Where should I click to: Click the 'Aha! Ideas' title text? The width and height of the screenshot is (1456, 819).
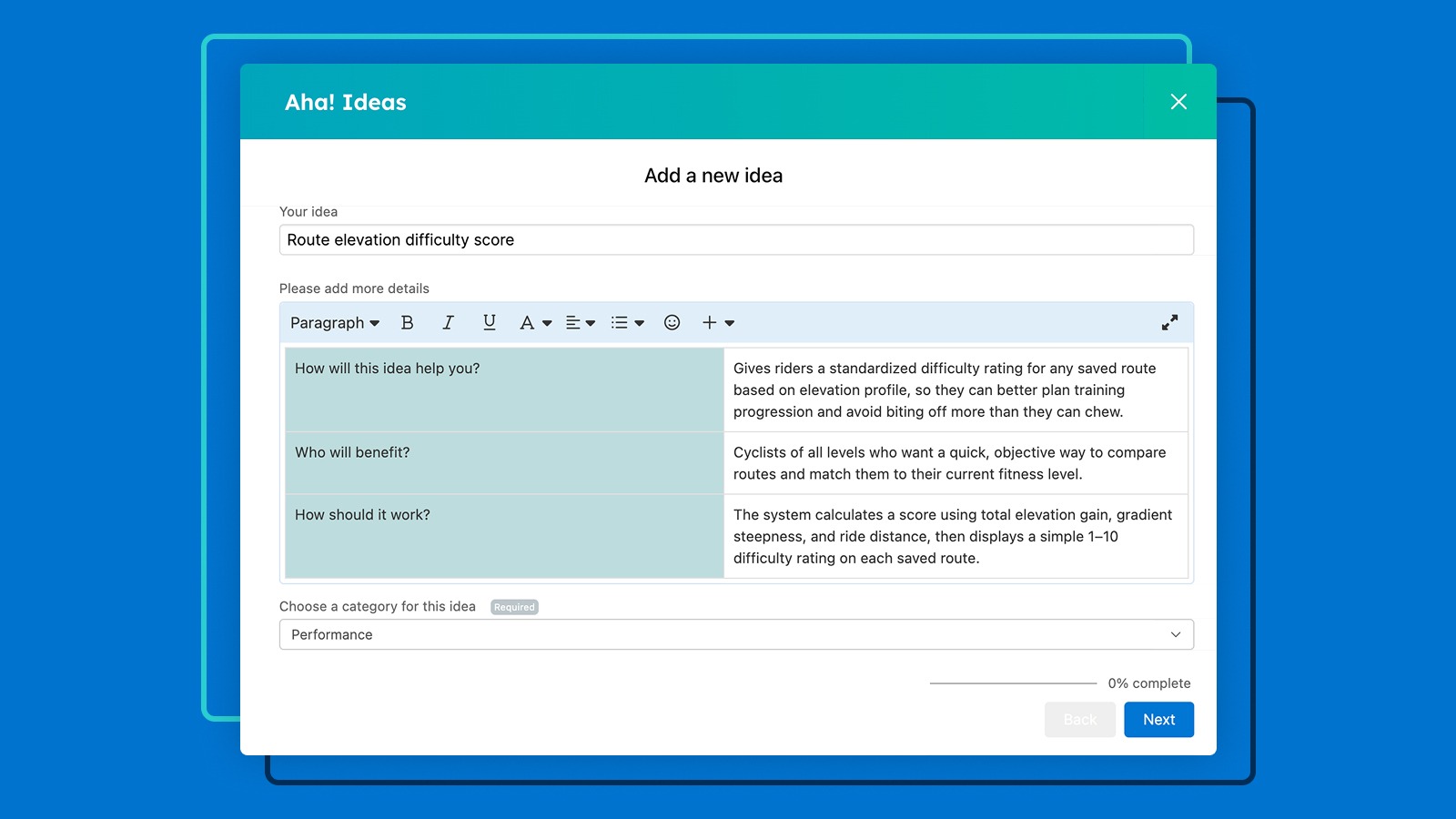pos(346,102)
